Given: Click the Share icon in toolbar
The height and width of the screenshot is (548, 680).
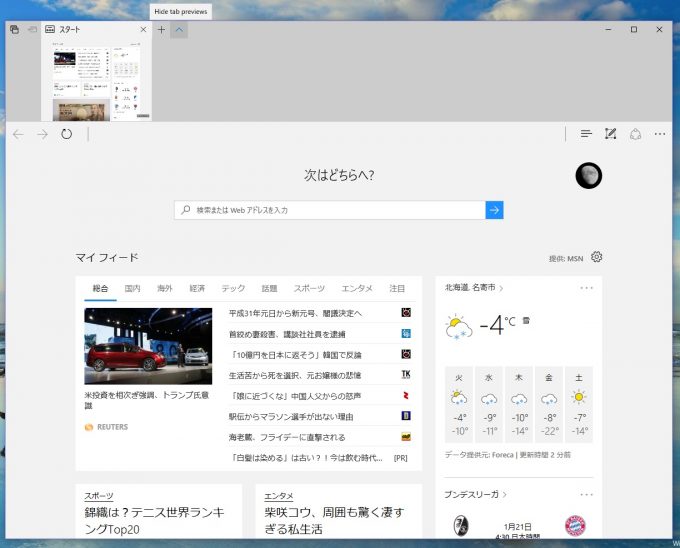Looking at the screenshot, I should point(635,134).
